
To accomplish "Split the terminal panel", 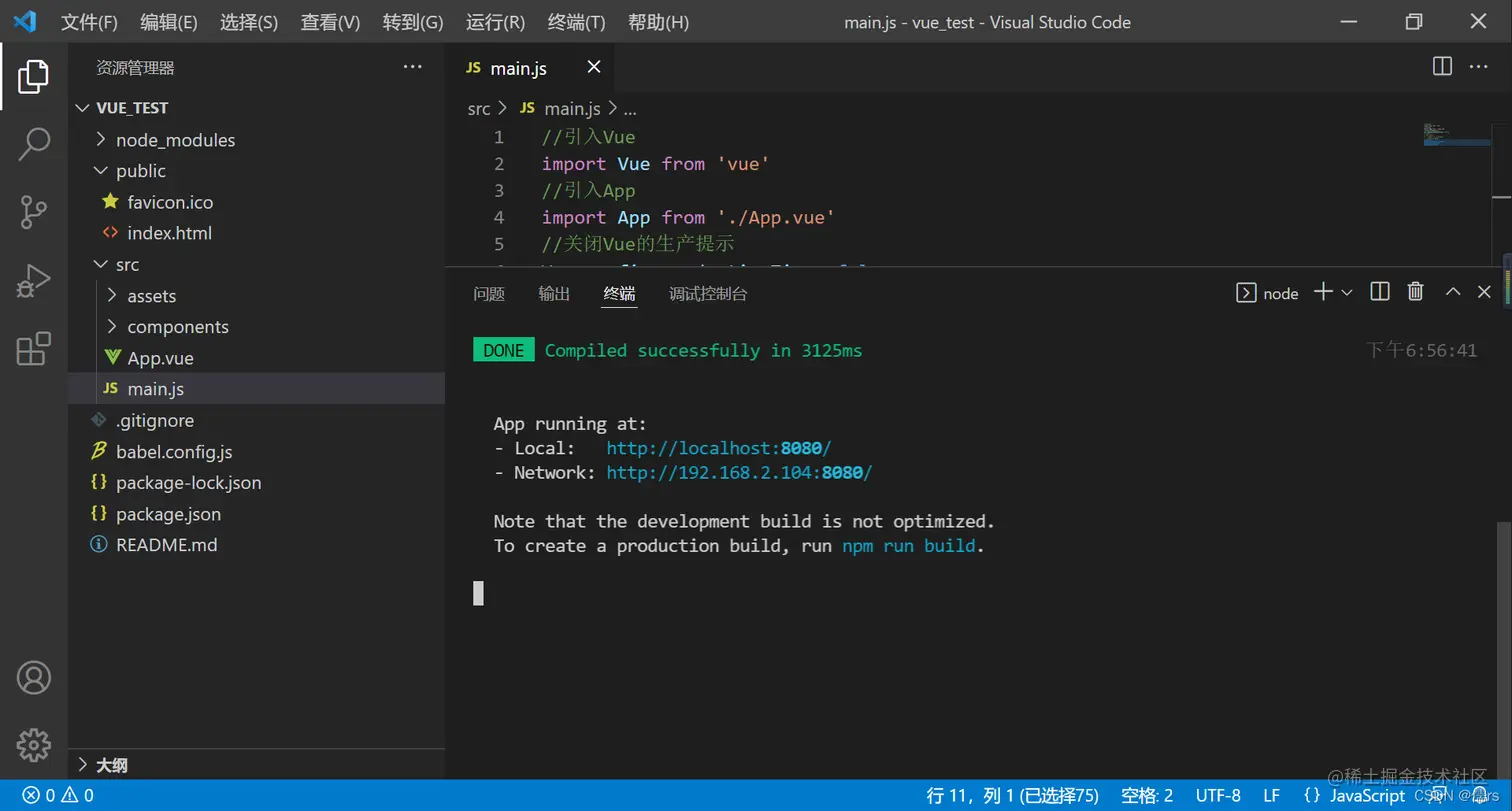I will [1381, 291].
